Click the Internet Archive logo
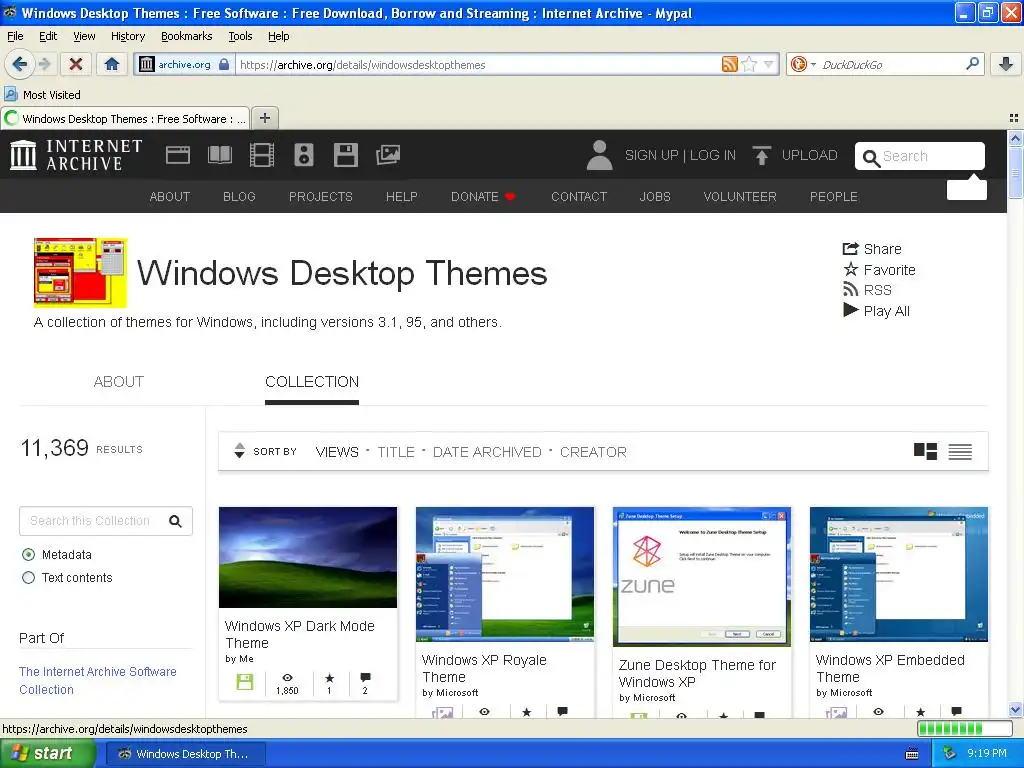The image size is (1024, 768). click(76, 155)
